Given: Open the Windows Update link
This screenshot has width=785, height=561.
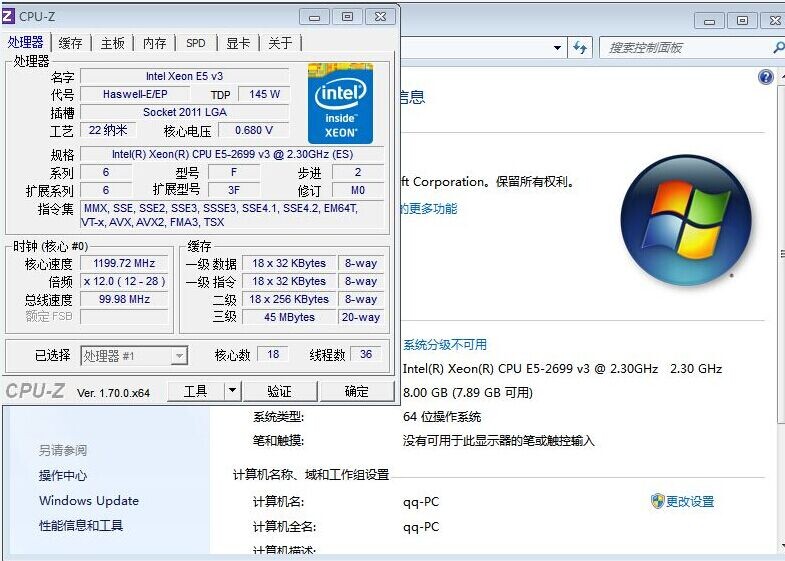Looking at the screenshot, I should [x=89, y=500].
